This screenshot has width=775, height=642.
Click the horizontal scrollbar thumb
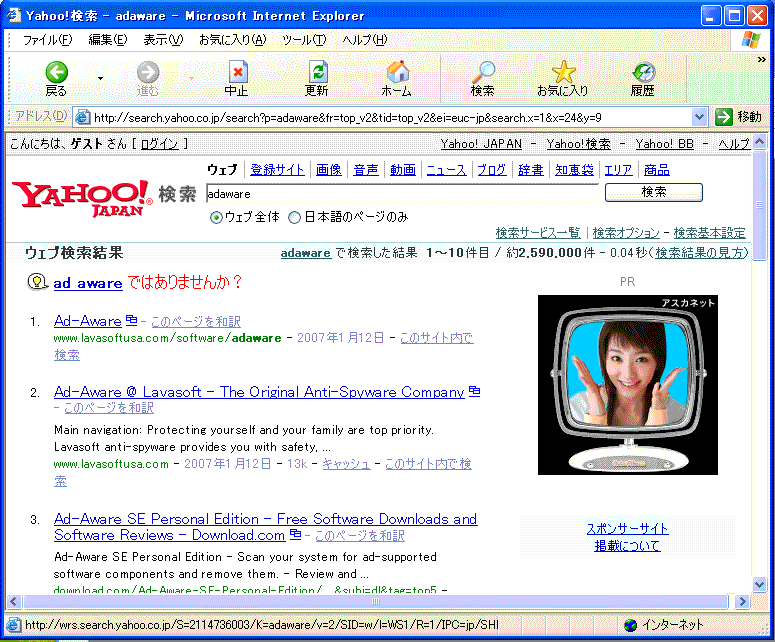pyautogui.click(x=376, y=601)
